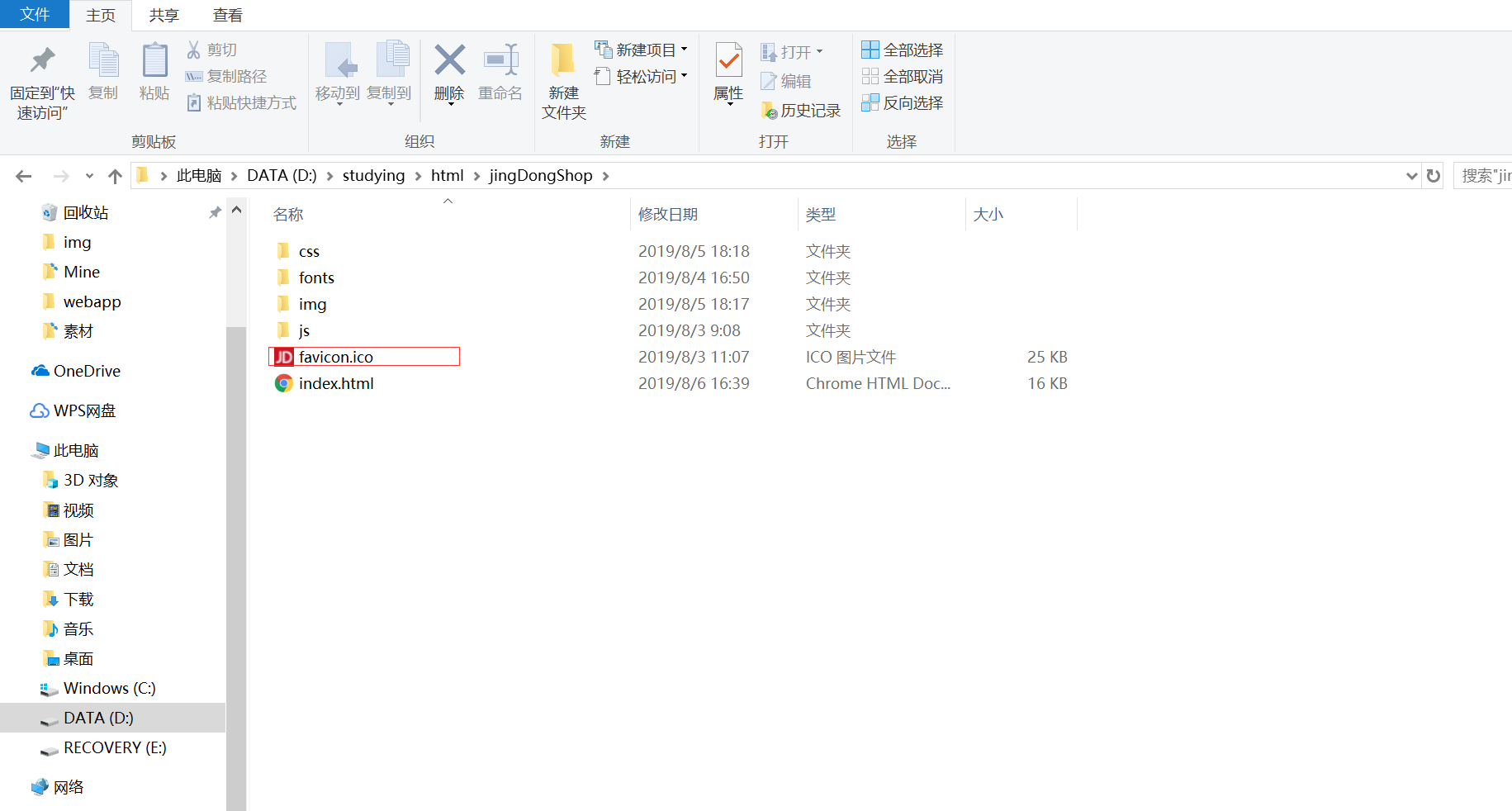Click the navigation pane scrollbar thumb
Screen dimensions: 1512x811
pos(236,568)
